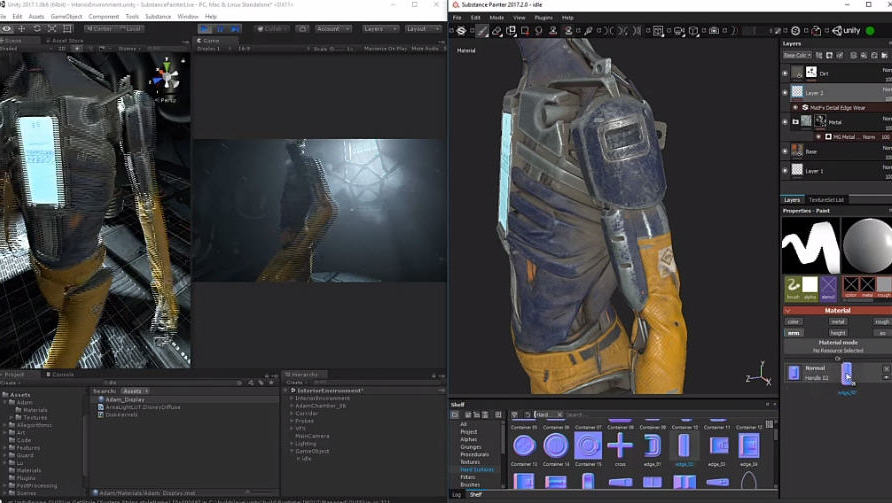
Task: Open the Unity Account dropdown
Action: click(333, 28)
